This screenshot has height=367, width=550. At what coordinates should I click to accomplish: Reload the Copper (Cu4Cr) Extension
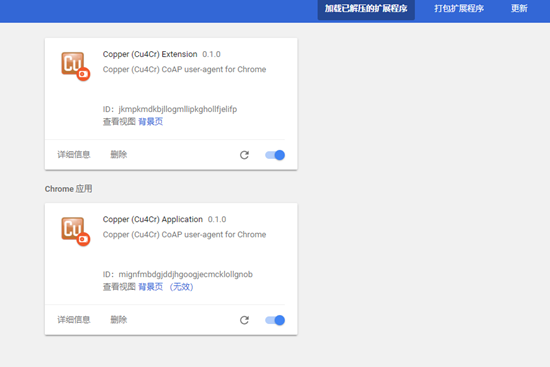click(x=244, y=155)
